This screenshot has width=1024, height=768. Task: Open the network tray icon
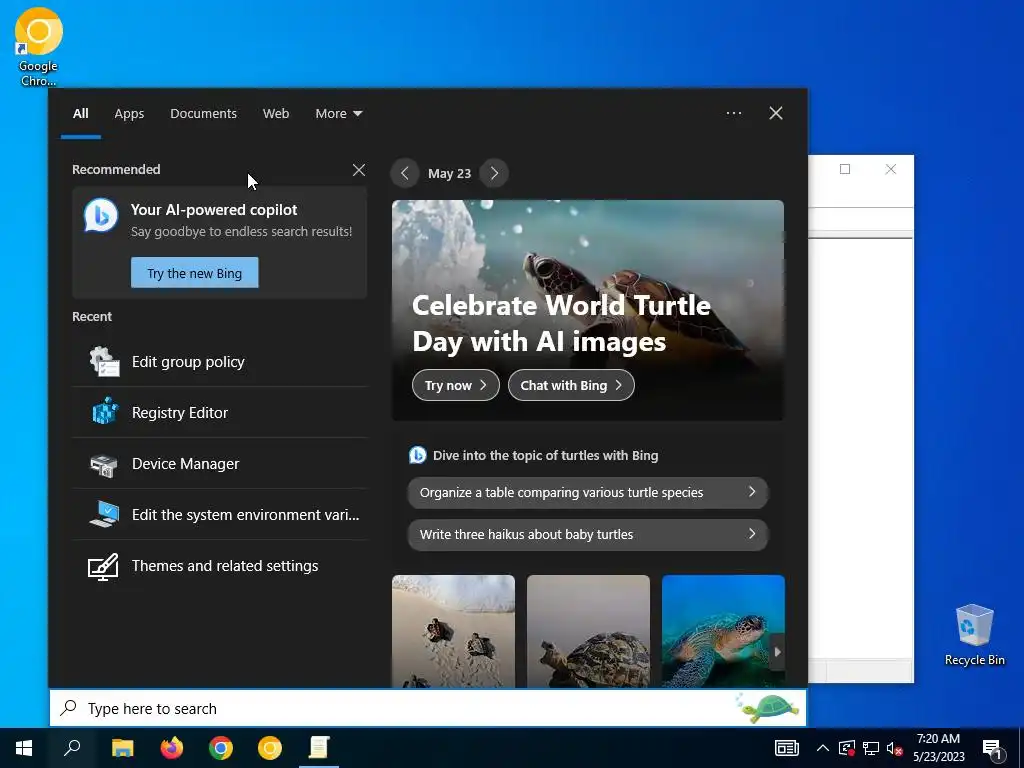click(x=871, y=748)
